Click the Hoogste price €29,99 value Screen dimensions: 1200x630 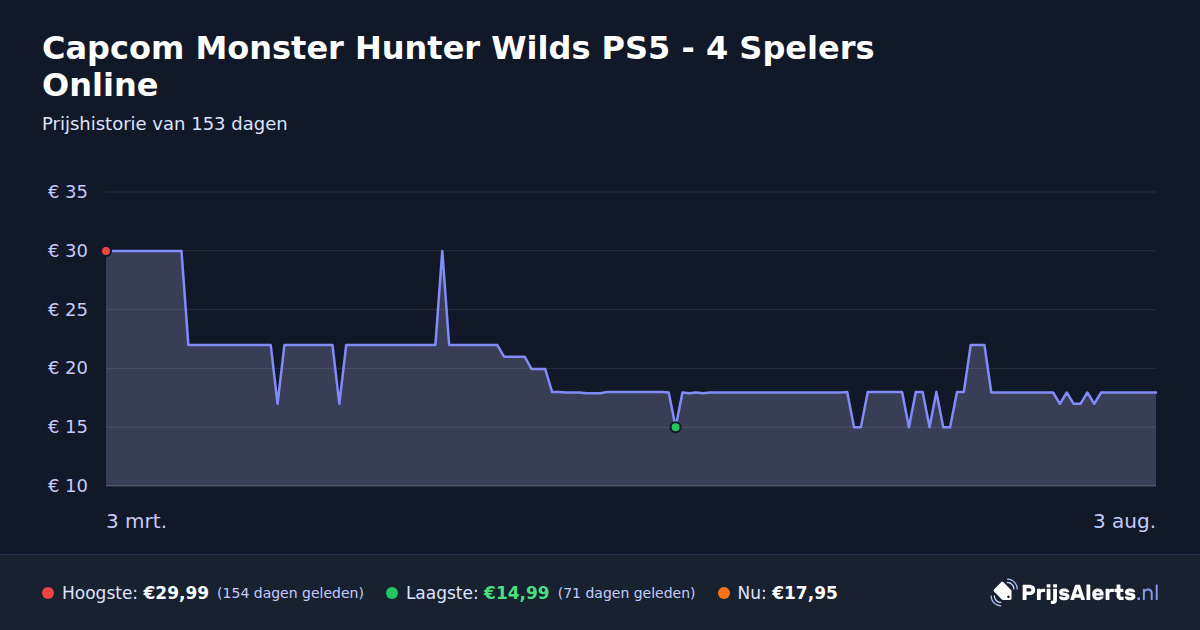[x=176, y=593]
